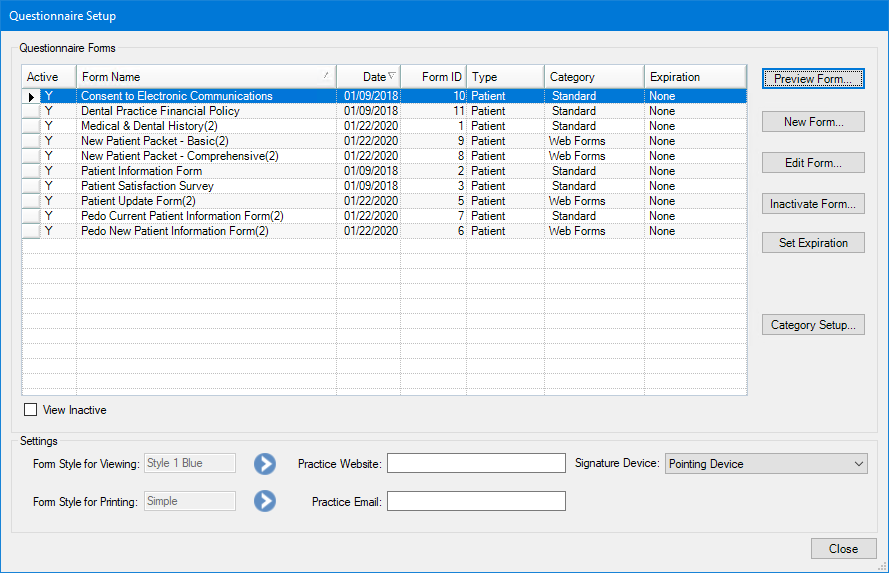Click into the Practice Website field
Viewport: 889px width, 573px height.
click(476, 463)
